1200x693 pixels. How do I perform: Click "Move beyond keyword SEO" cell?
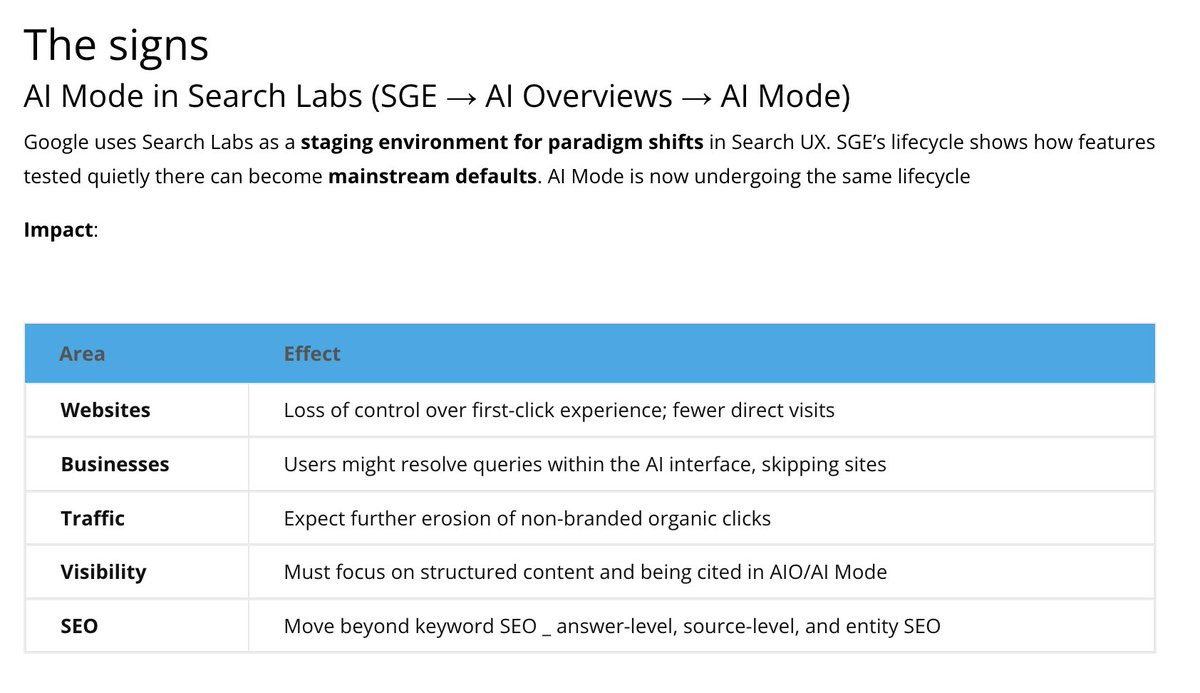click(612, 626)
